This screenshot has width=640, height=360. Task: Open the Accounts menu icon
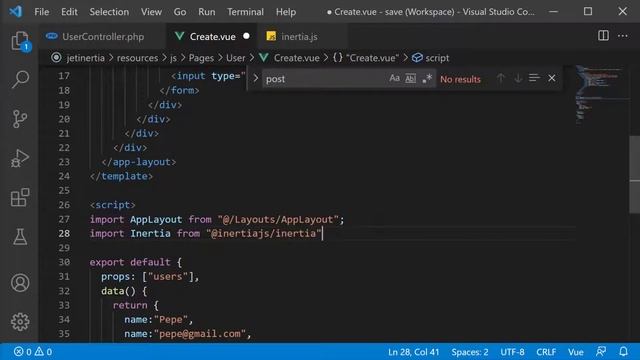click(x=20, y=282)
